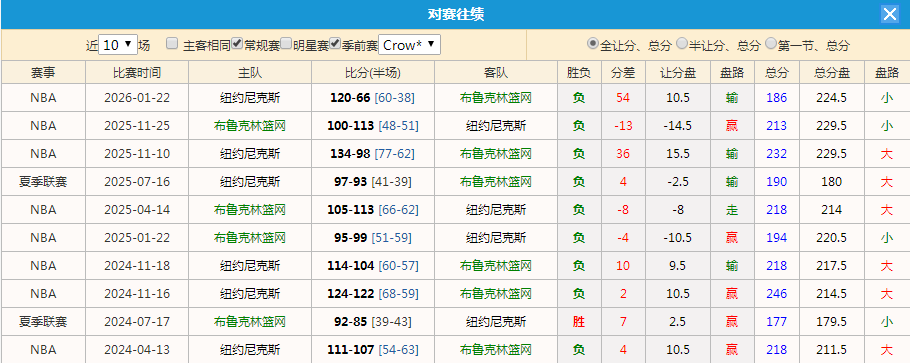This screenshot has height=363, width=910.
Task: Uncheck the 常规赛 checkbox
Action: (x=237, y=43)
